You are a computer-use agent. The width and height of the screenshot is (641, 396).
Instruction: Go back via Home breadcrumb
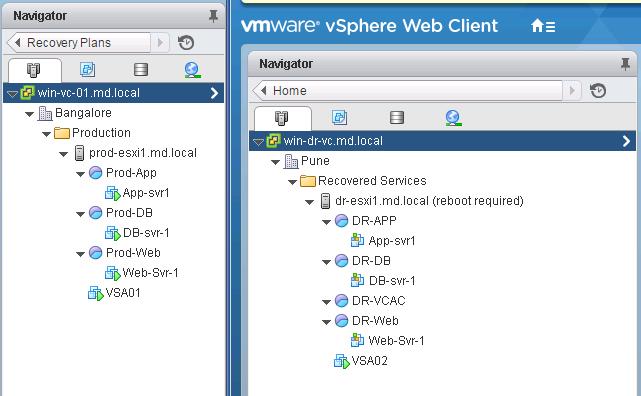point(408,91)
